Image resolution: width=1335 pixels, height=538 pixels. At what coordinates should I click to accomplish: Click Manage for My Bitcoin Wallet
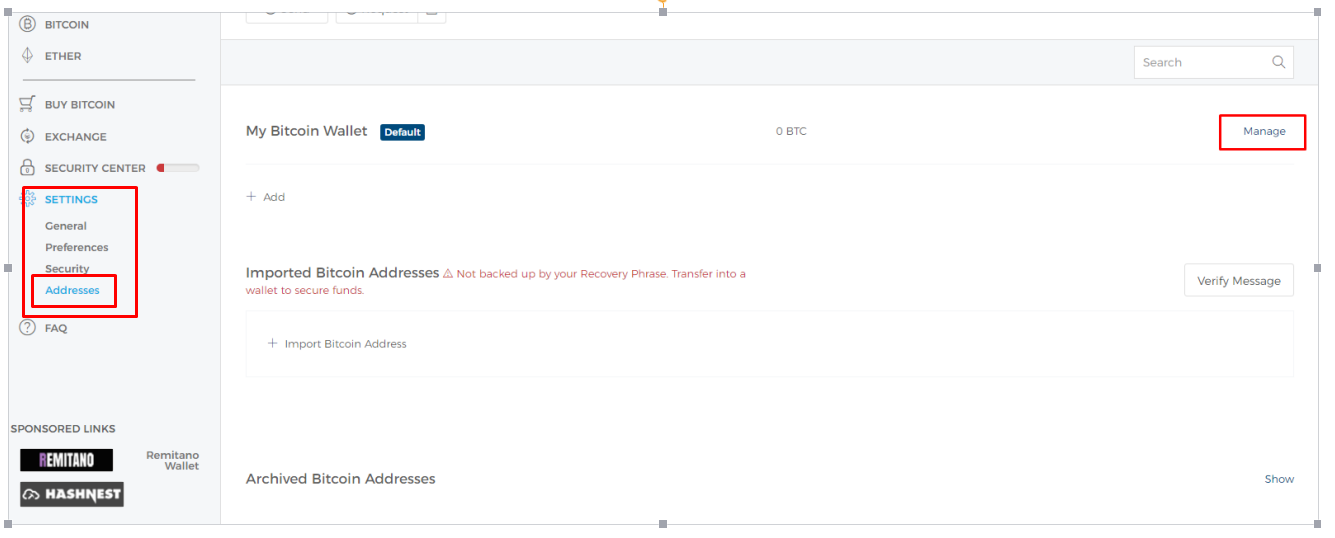(1264, 131)
